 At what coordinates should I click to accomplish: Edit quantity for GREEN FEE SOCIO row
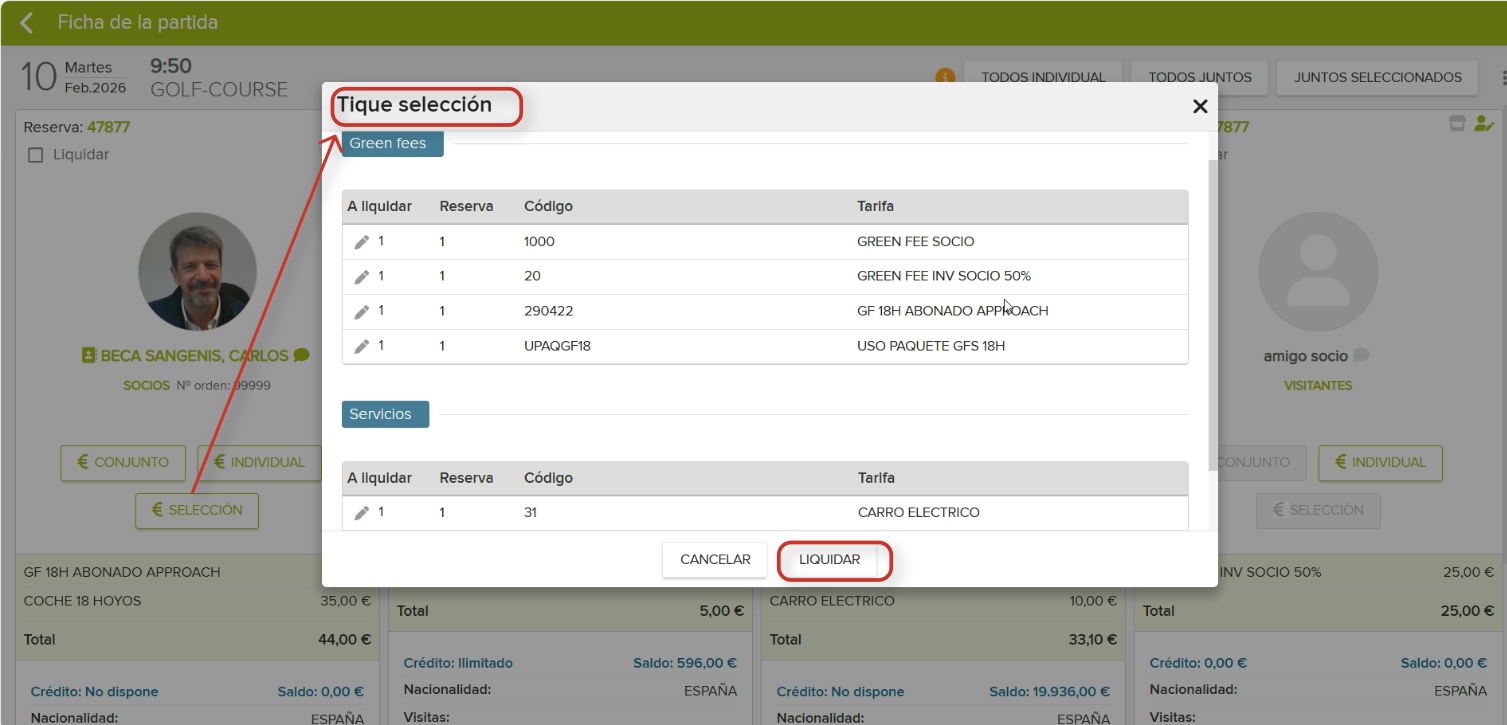click(362, 242)
